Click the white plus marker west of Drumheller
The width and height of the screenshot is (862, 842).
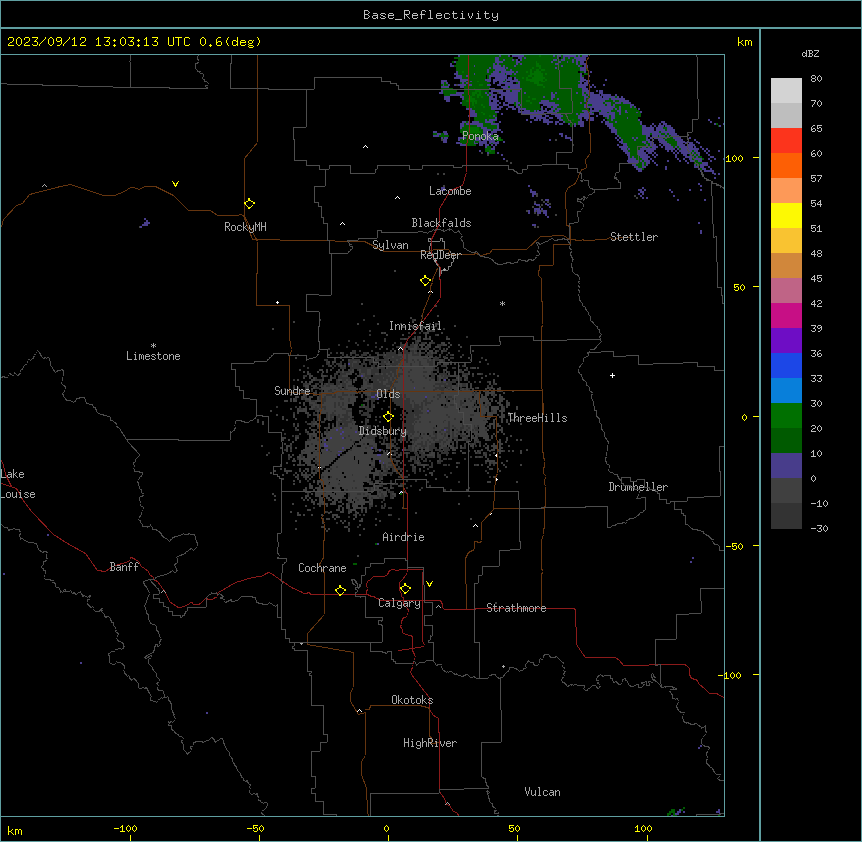coord(612,375)
